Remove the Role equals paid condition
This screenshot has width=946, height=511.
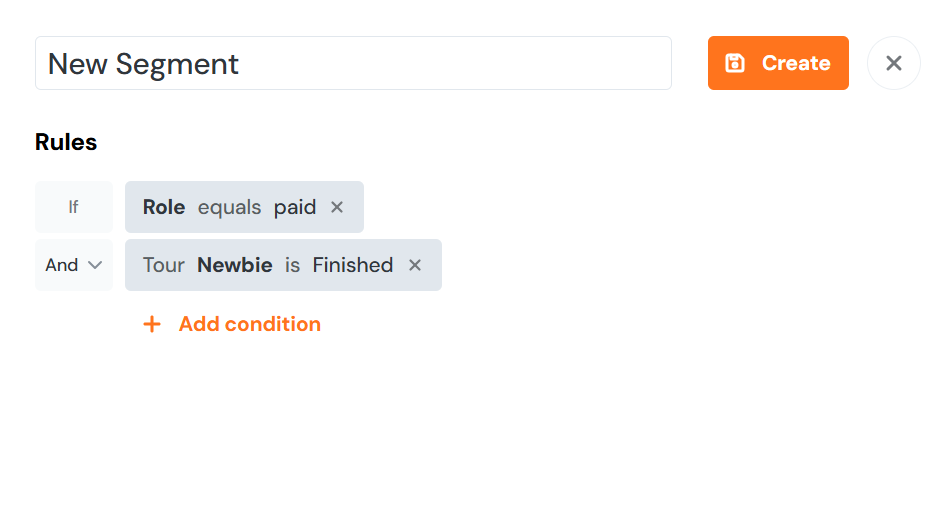pos(337,207)
